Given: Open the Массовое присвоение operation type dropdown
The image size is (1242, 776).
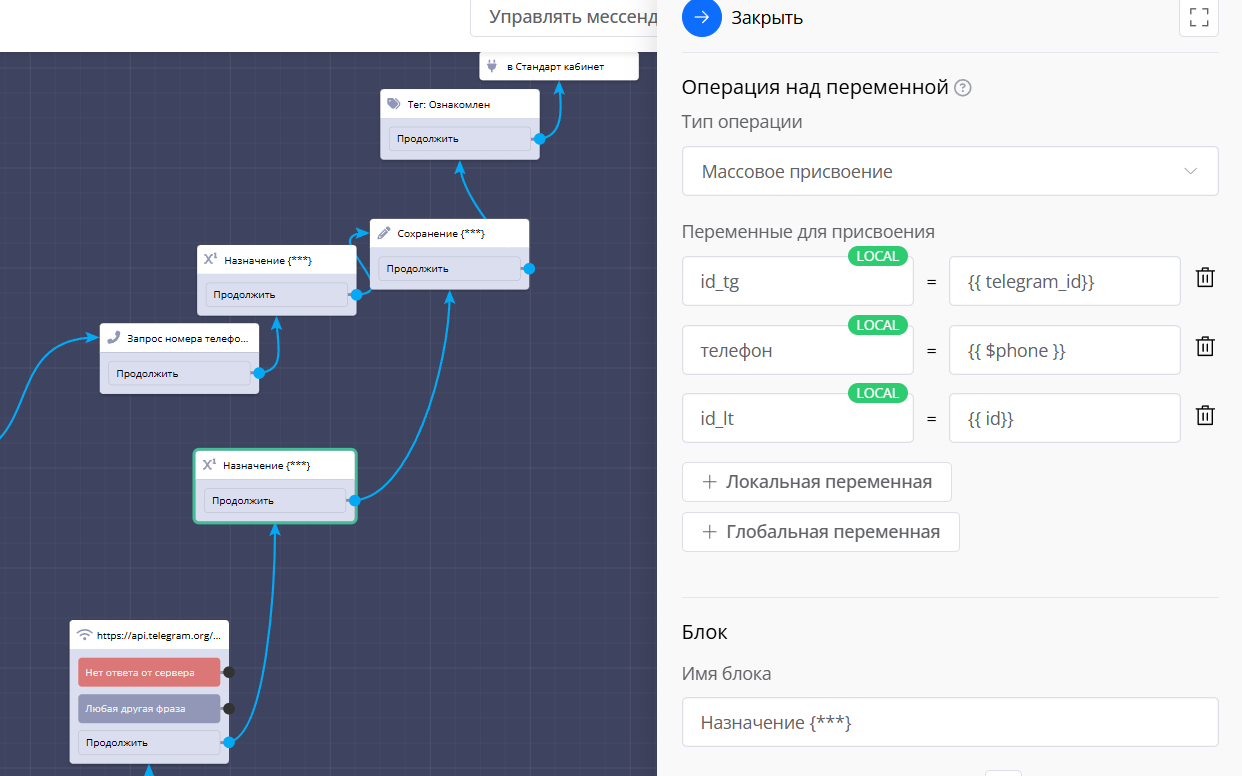Looking at the screenshot, I should point(949,171).
